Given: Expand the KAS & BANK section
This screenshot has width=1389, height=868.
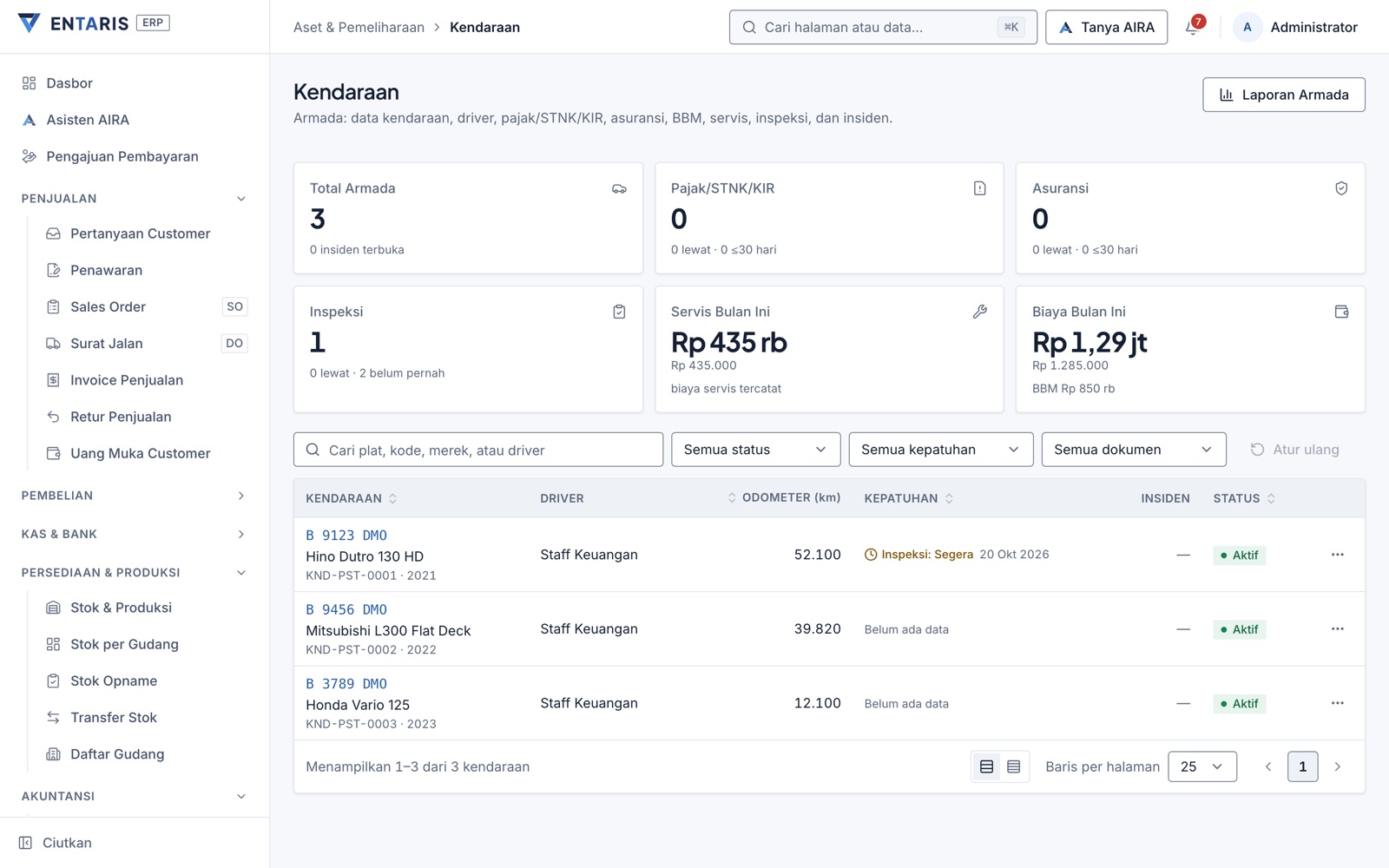Looking at the screenshot, I should coord(135,534).
